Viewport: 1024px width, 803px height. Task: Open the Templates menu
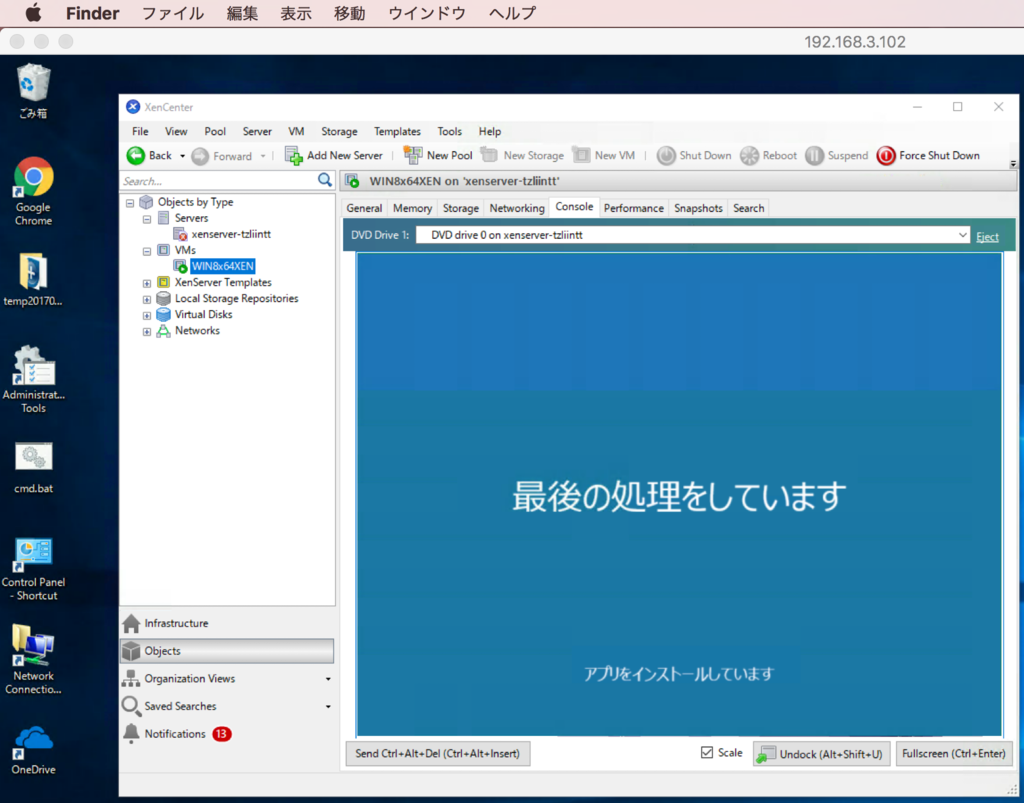click(397, 131)
